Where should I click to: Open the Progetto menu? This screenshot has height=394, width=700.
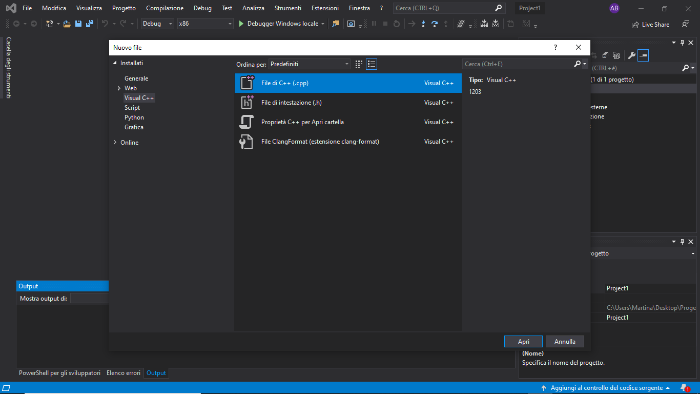(124, 8)
